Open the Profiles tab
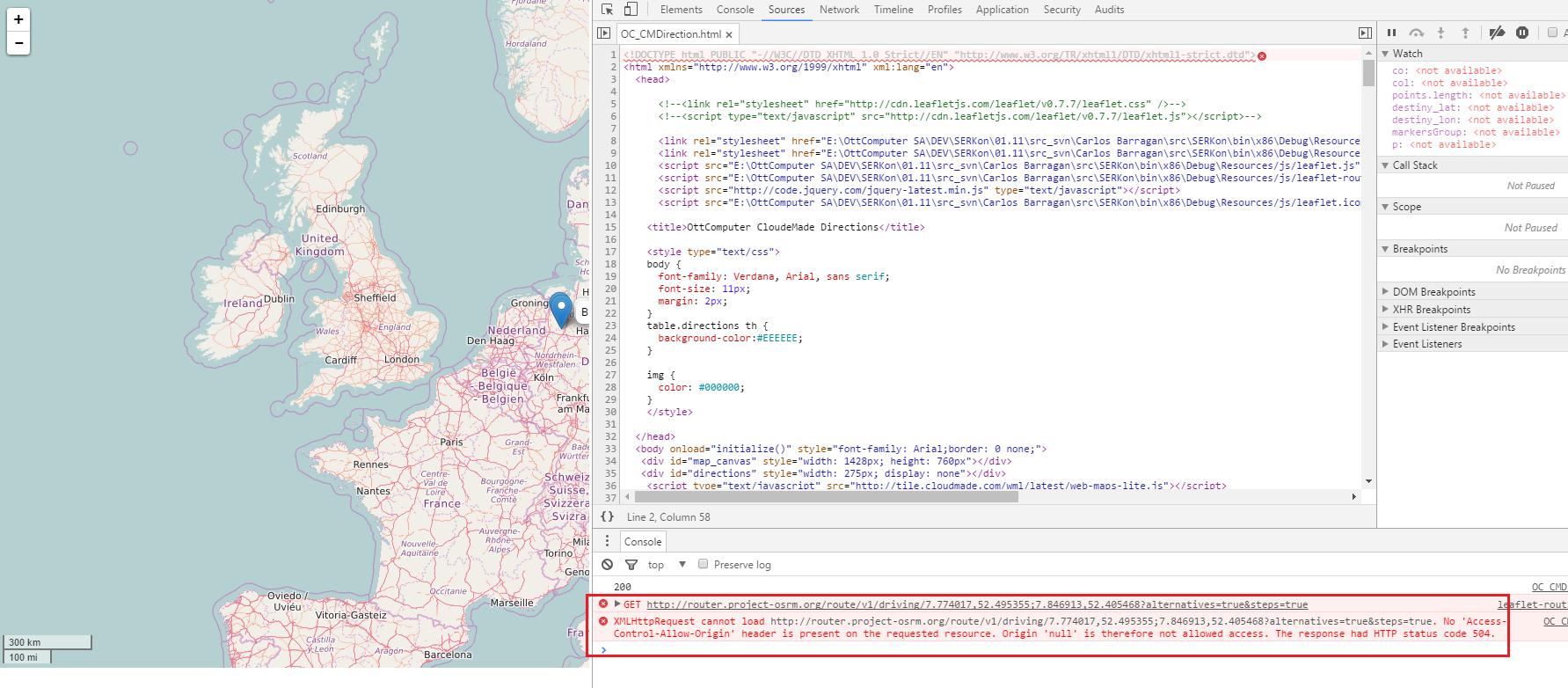This screenshot has height=688, width=1568. (x=944, y=10)
